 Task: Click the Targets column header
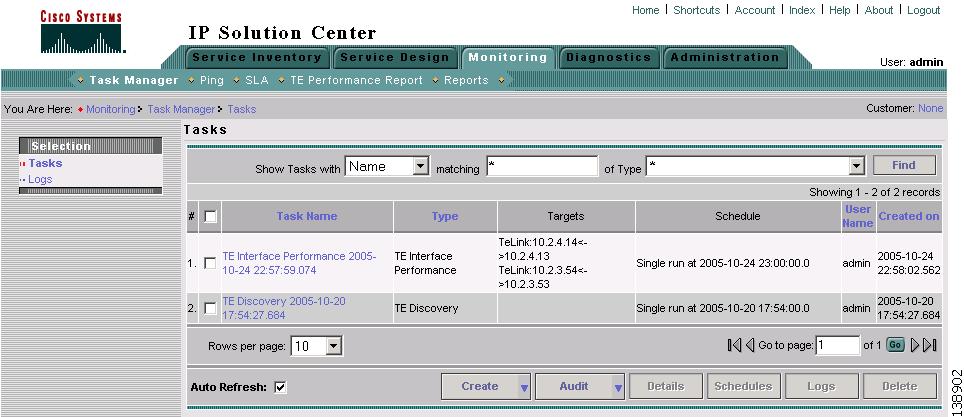566,216
